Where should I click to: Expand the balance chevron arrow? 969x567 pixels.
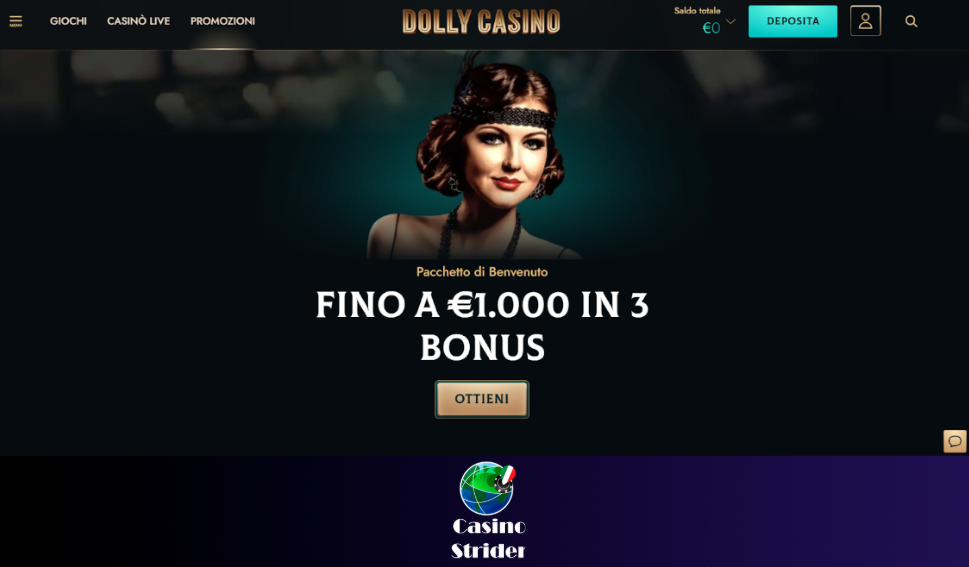tap(730, 22)
